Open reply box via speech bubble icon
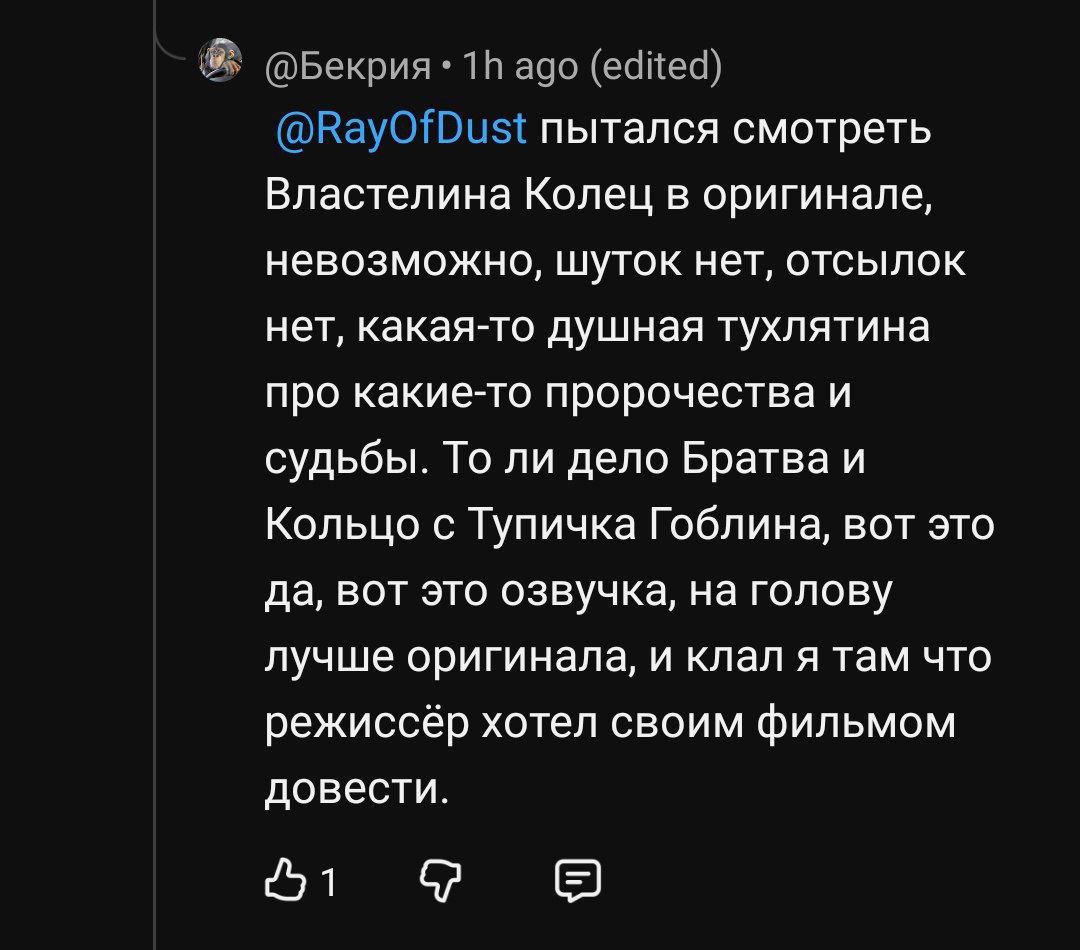 point(578,881)
